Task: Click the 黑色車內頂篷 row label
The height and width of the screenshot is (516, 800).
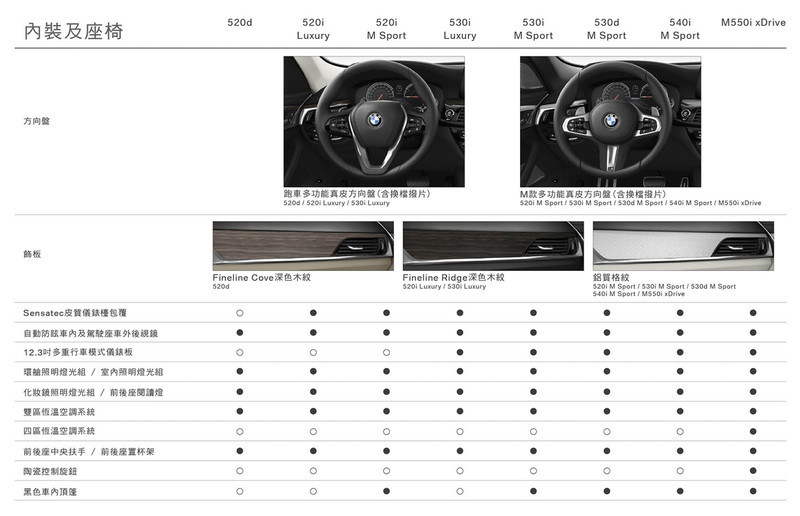Action: (50, 492)
